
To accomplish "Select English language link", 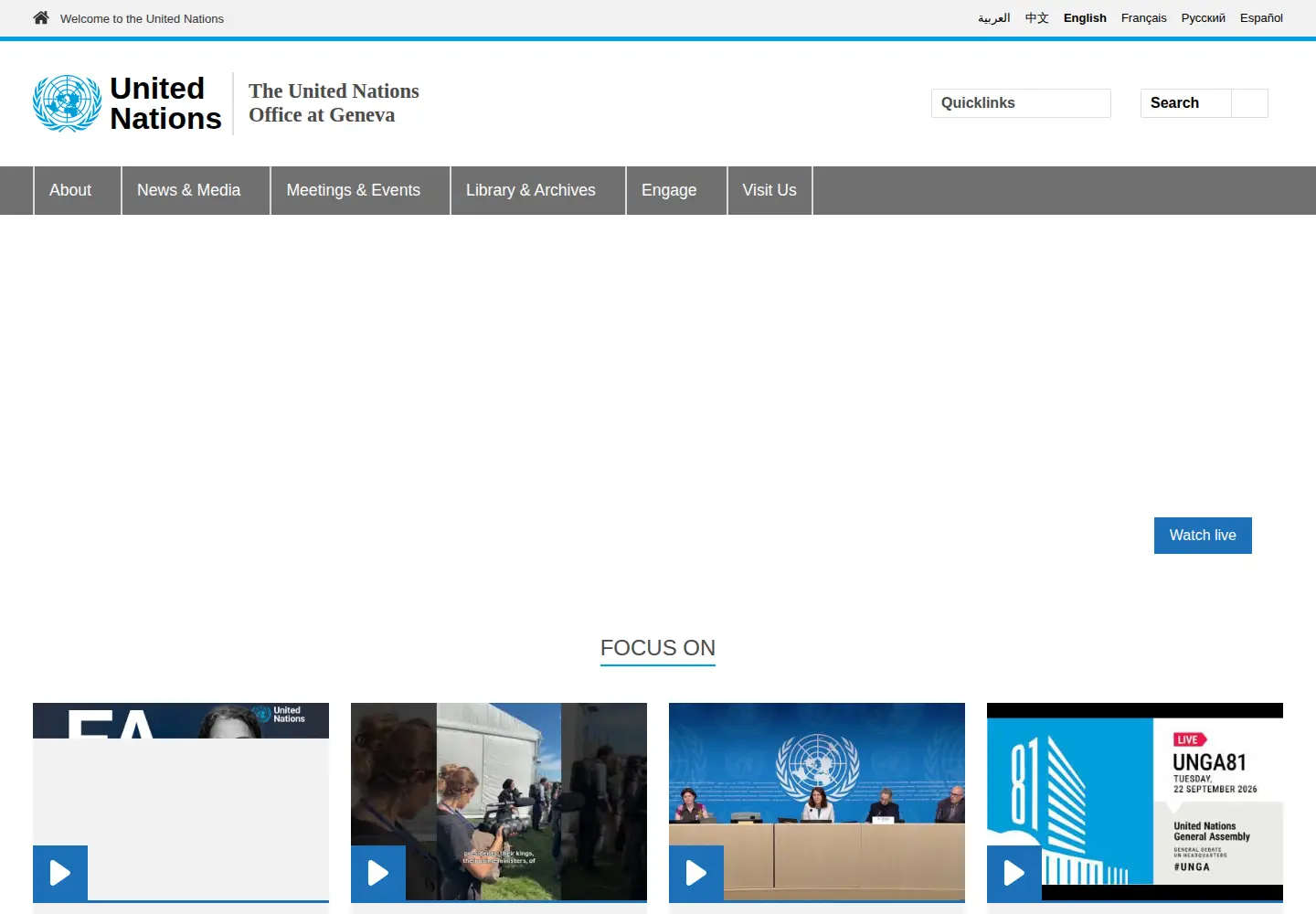I will pos(1085,18).
